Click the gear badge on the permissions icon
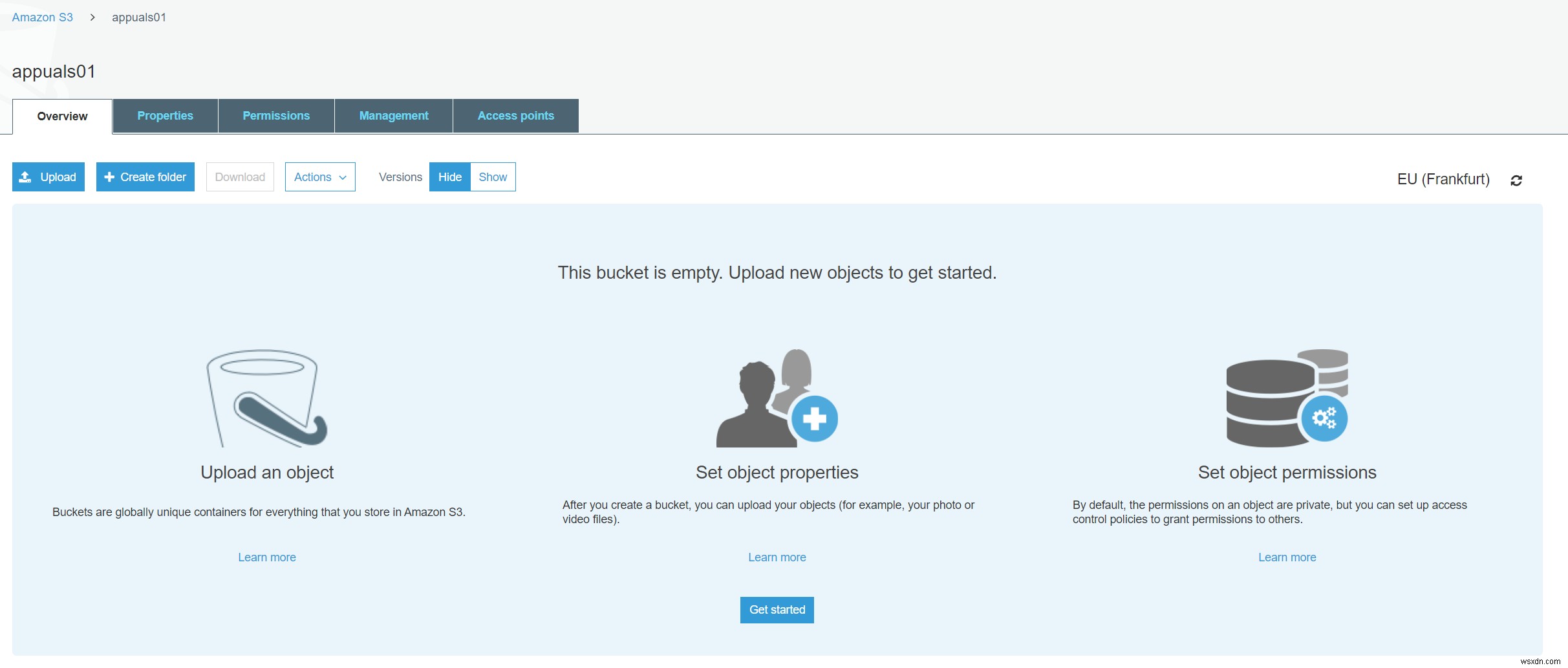Viewport: 1568px width, 668px height. click(1326, 418)
